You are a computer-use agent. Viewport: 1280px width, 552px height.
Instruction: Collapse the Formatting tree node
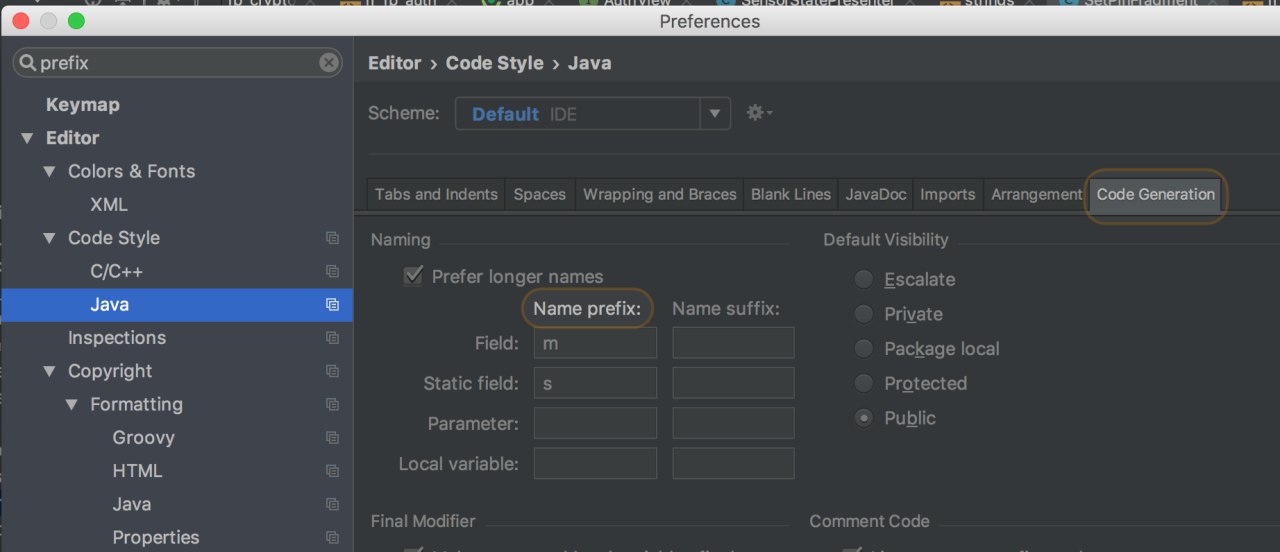pyautogui.click(x=72, y=405)
